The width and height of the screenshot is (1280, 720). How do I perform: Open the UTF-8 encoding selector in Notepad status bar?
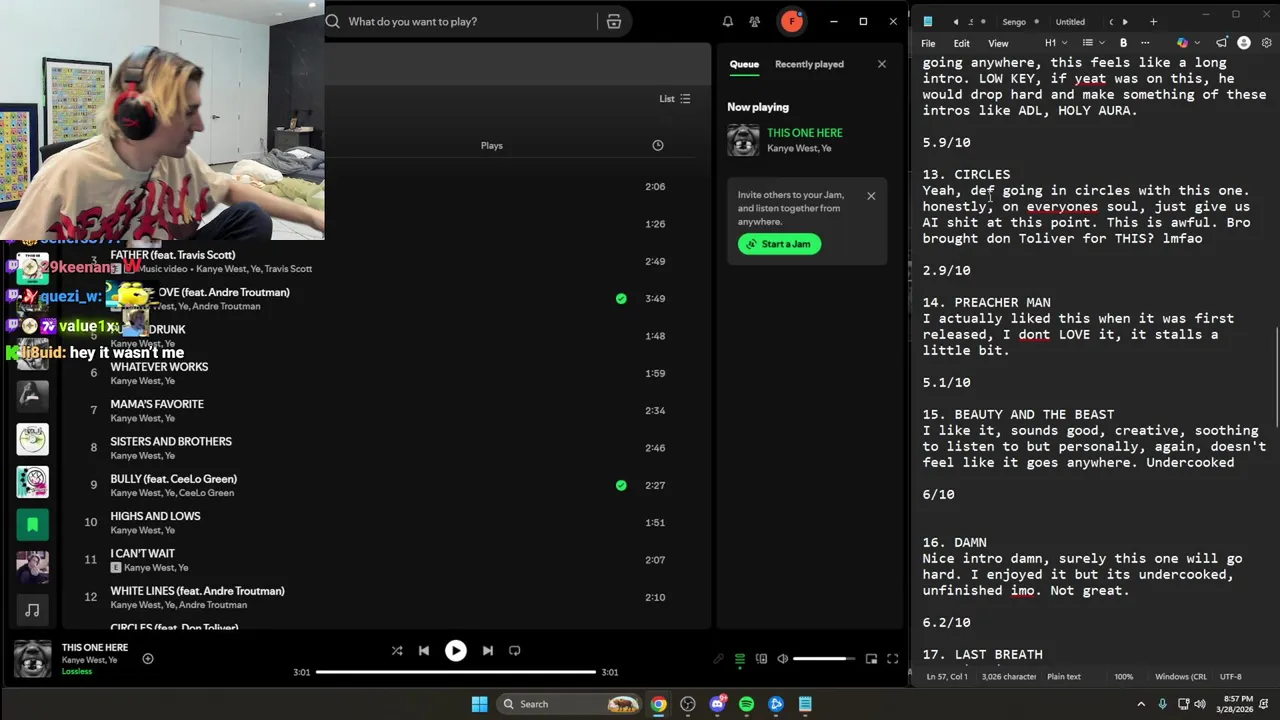pos(1231,677)
